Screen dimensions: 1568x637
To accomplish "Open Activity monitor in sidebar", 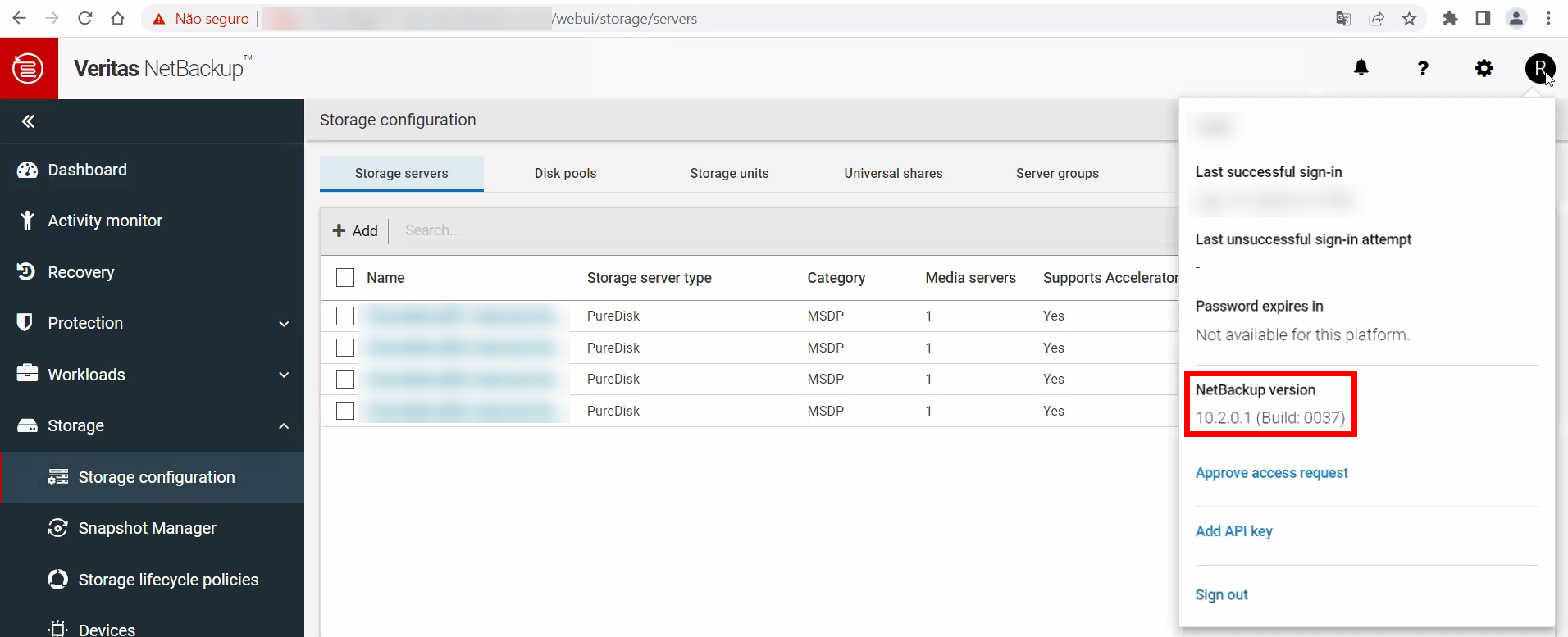I will point(104,221).
